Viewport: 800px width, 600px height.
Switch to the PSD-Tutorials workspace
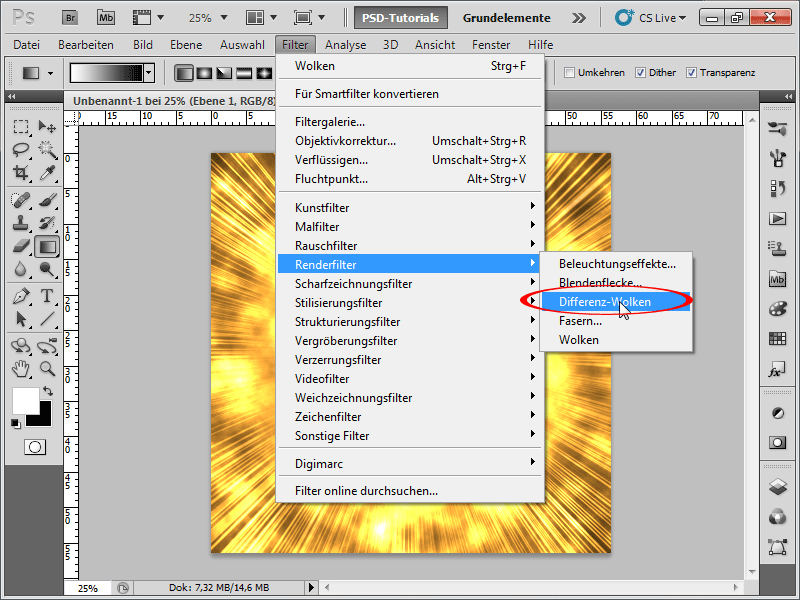(x=401, y=18)
